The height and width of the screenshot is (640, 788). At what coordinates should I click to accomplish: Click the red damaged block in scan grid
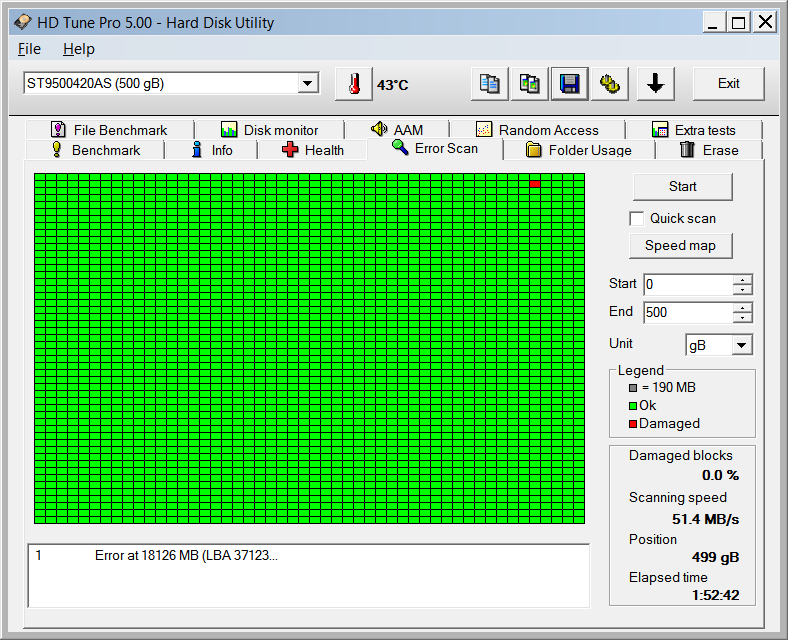[535, 184]
